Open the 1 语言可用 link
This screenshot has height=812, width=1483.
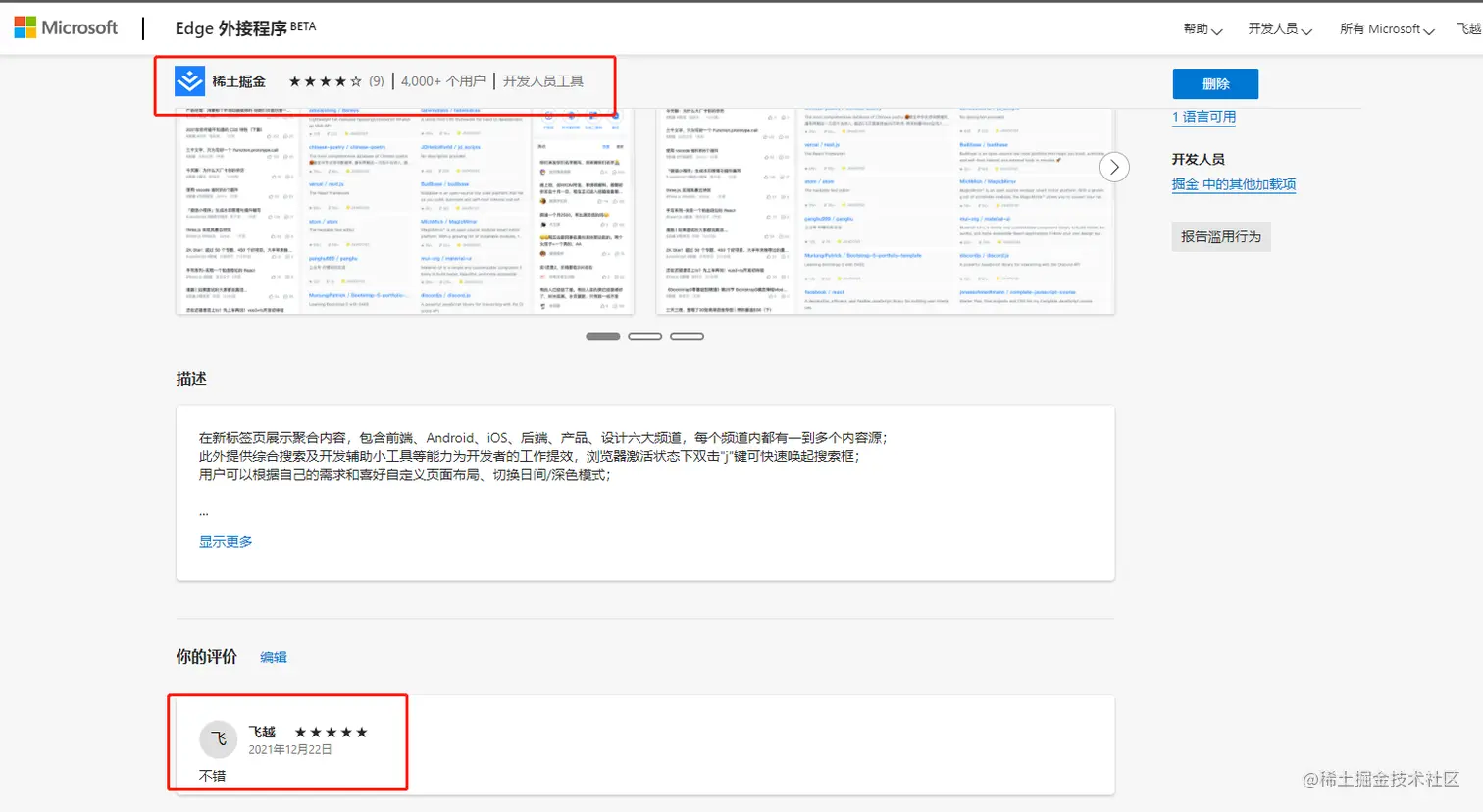click(x=1203, y=117)
